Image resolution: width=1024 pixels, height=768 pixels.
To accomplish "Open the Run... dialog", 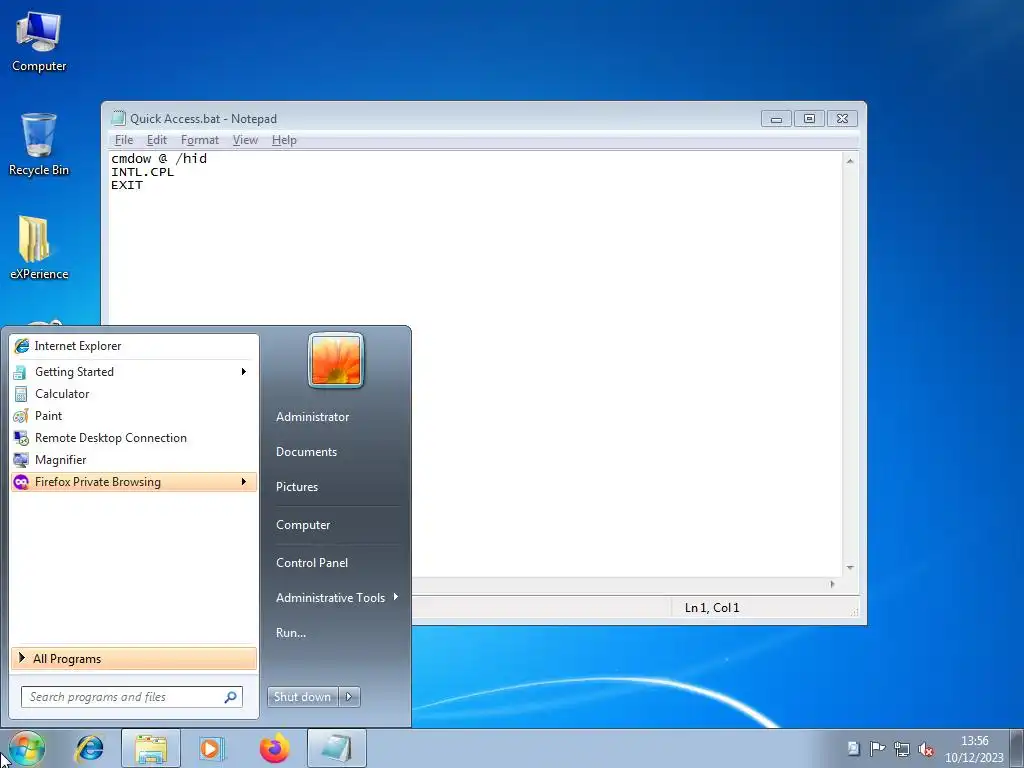I will tap(291, 633).
